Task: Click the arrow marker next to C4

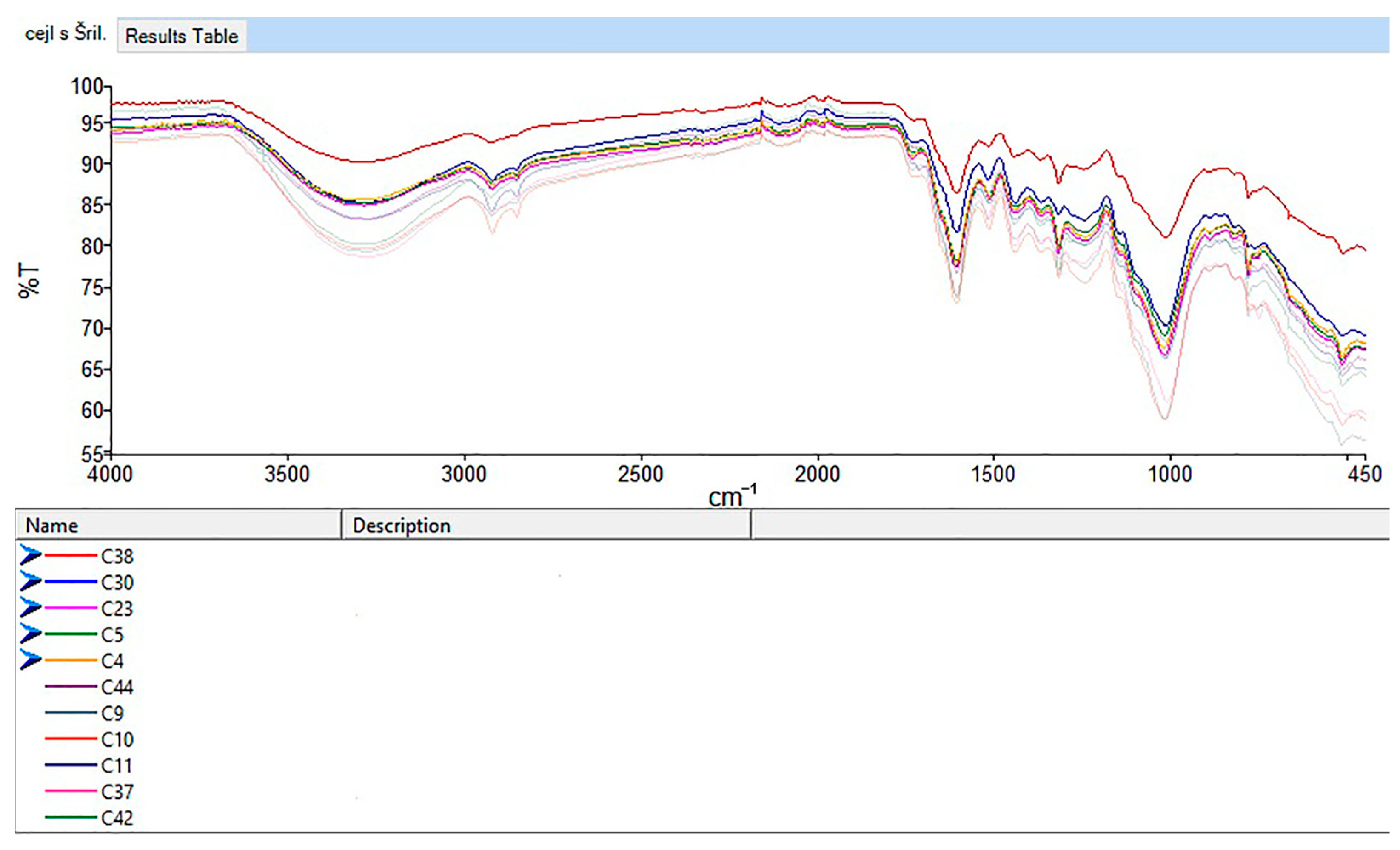Action: tap(31, 660)
